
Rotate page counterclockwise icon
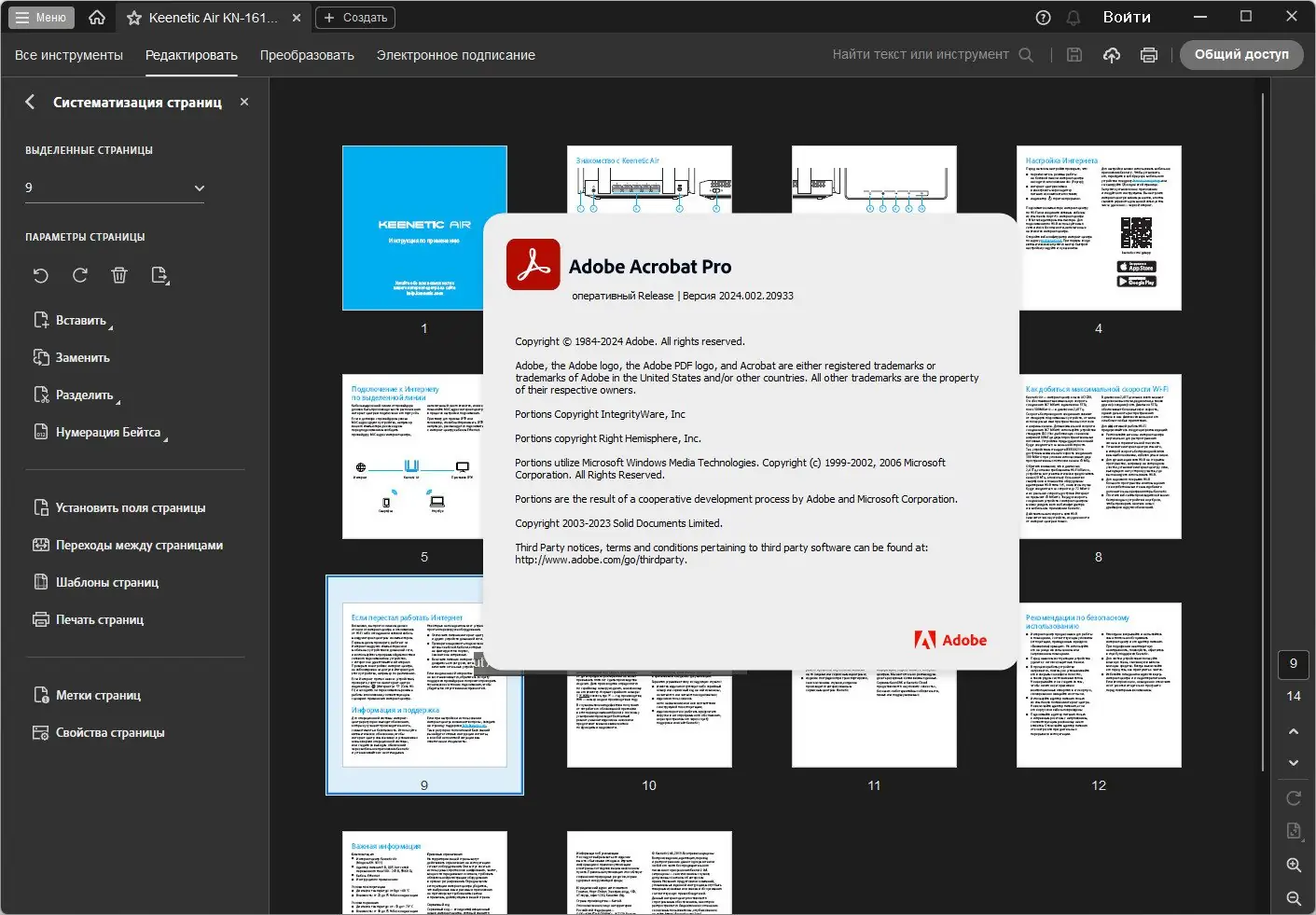(41, 275)
